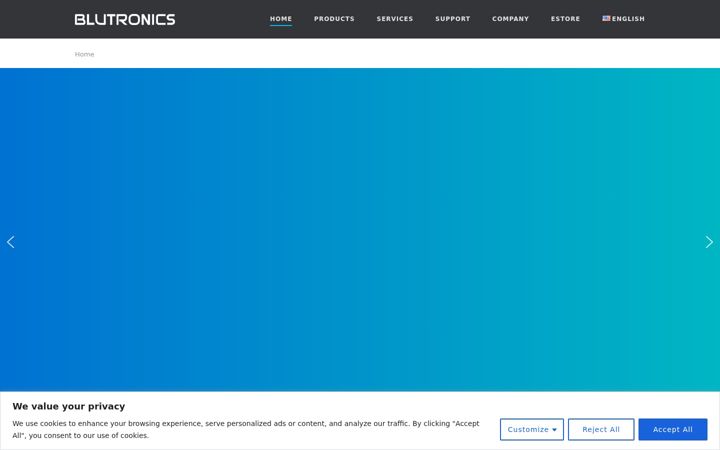Screen dimensions: 720x450
Task: Go to previous slide arrow
Action: [11, 242]
